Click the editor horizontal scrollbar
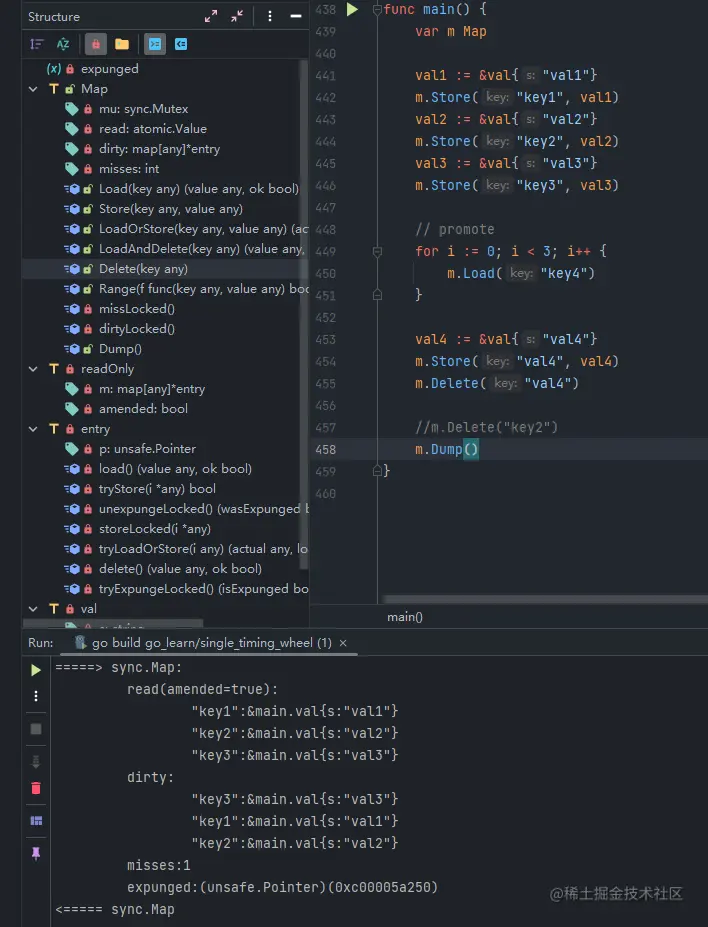 point(544,599)
